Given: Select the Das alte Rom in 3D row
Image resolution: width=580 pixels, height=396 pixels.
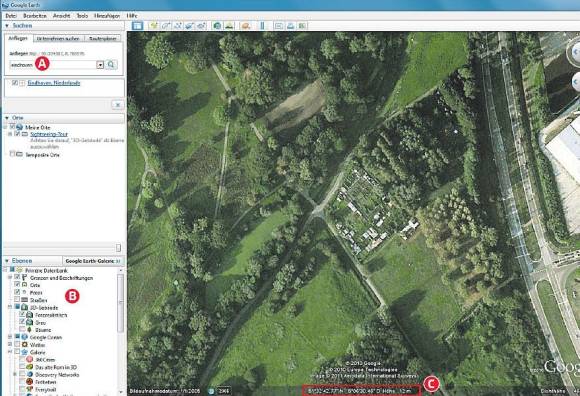Looking at the screenshot, I should tap(55, 367).
